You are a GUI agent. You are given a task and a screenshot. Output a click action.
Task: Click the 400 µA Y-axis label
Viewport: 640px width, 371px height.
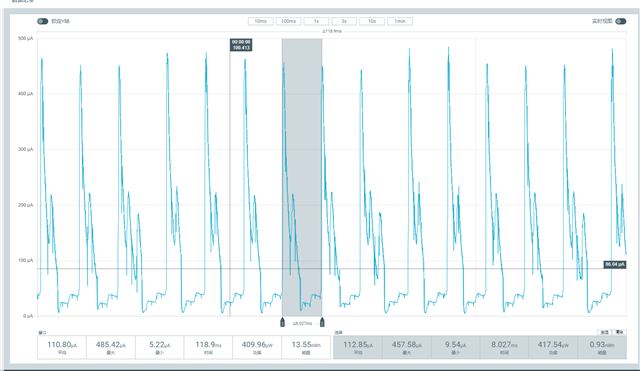[x=26, y=94]
